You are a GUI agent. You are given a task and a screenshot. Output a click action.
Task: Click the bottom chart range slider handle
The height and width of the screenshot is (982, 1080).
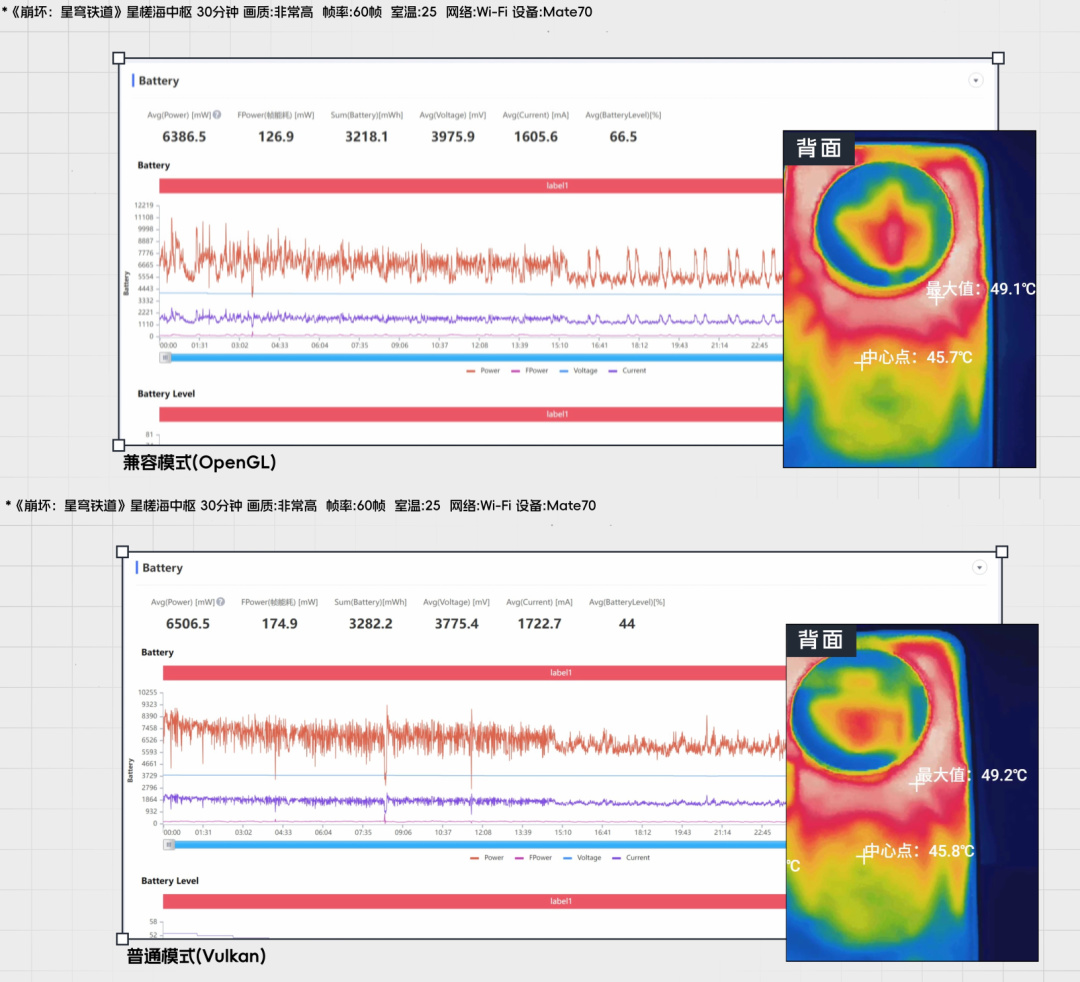[169, 844]
